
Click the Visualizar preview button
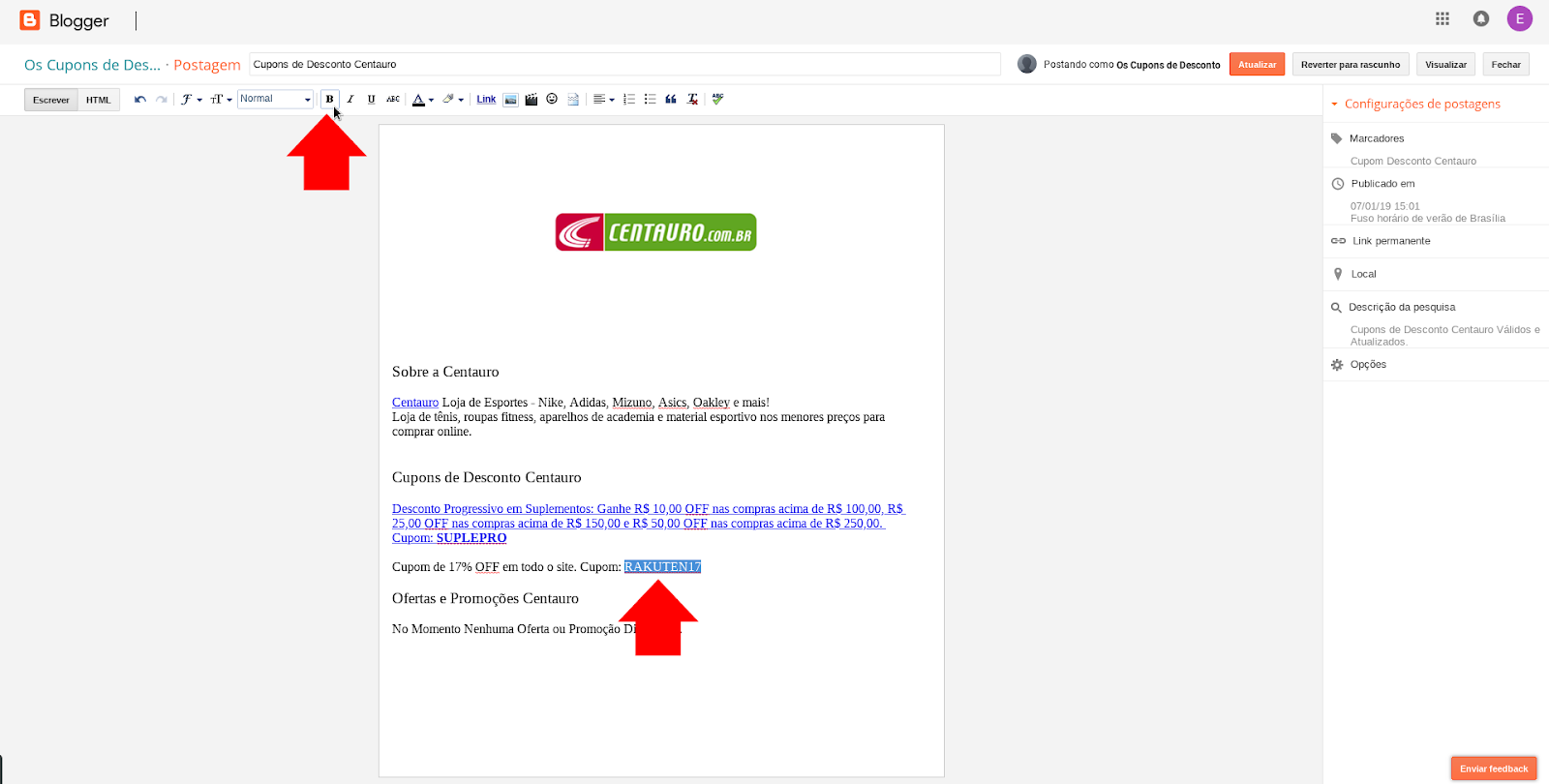1445,65
